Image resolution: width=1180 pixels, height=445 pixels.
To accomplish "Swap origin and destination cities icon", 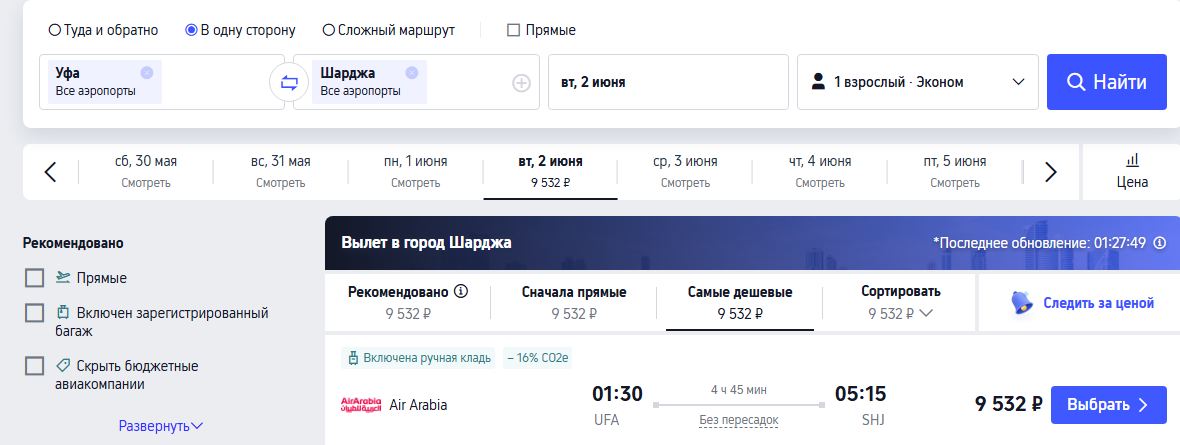I will point(289,83).
